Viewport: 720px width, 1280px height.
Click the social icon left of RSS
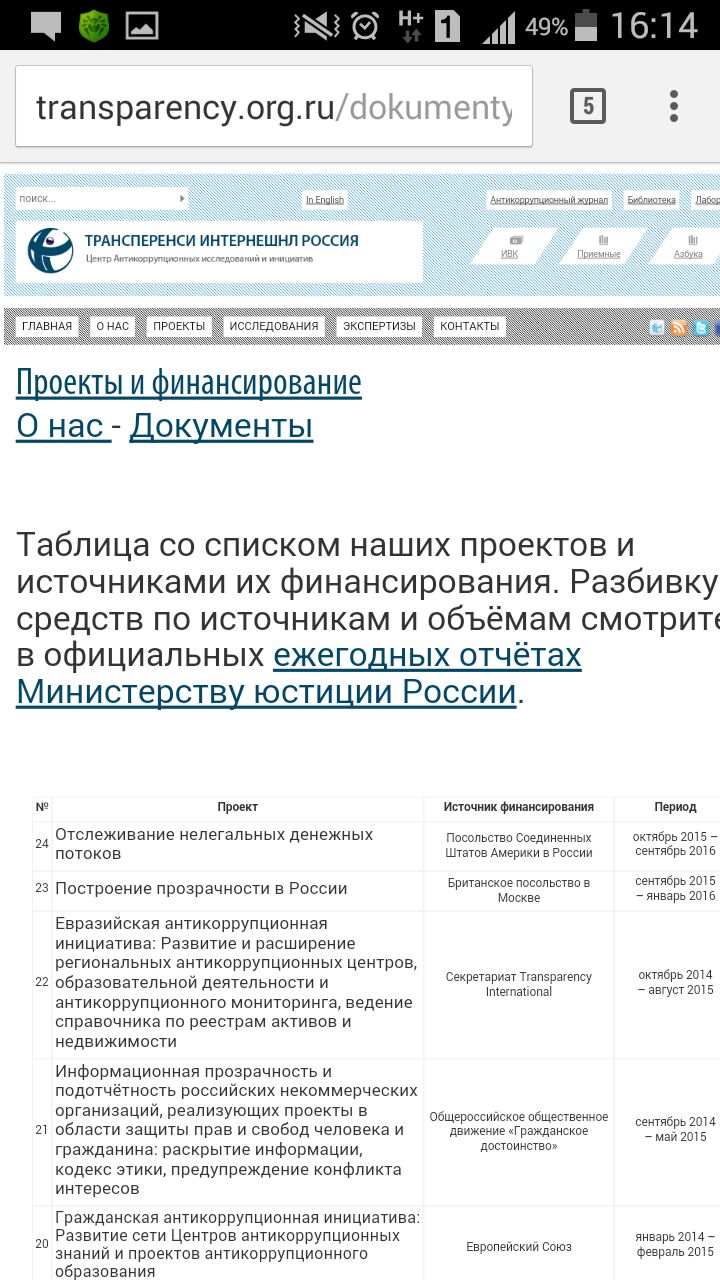point(658,328)
